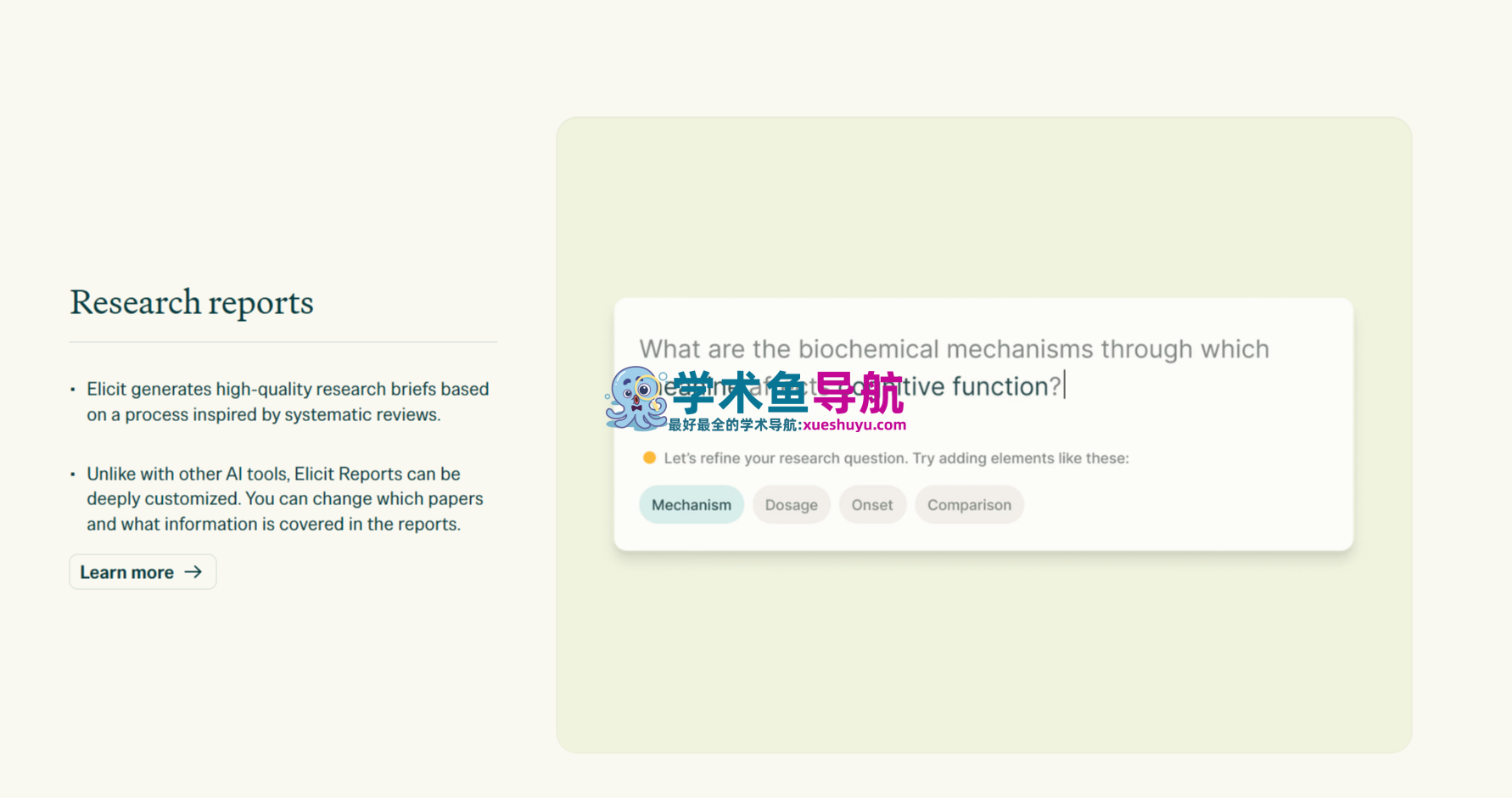This screenshot has height=798, width=1512.
Task: Click the 学术鱼导航 watermark title
Action: (x=787, y=392)
